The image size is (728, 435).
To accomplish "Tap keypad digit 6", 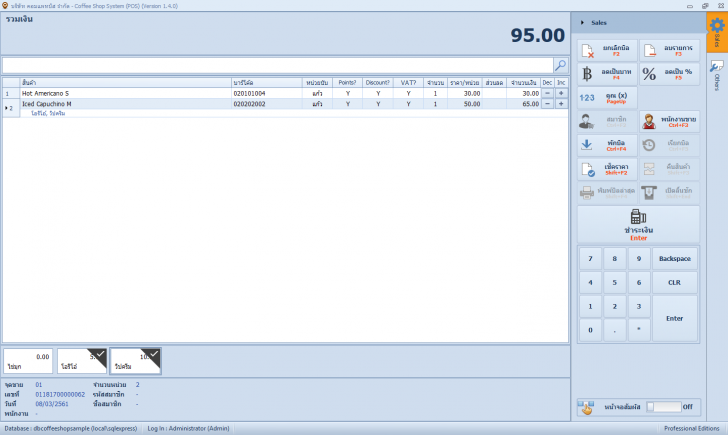I will [x=638, y=282].
